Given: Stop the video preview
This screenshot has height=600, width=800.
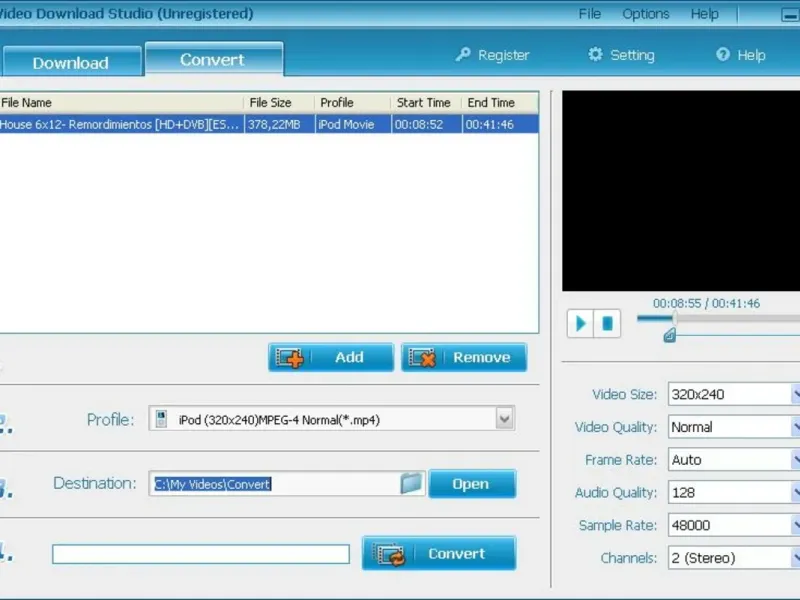Looking at the screenshot, I should (x=607, y=323).
